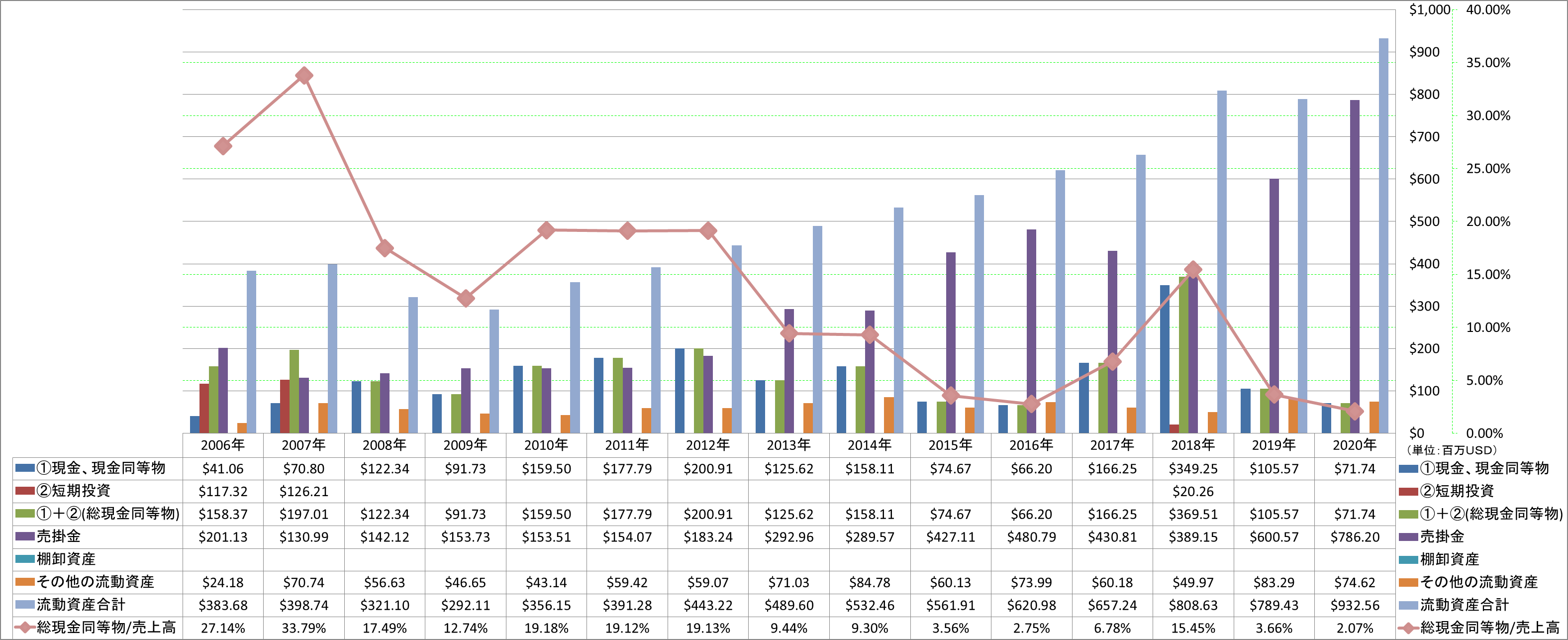Click the teal 棚卸資産 legend swatch on the left
This screenshot has height=640, width=1568.
(x=25, y=559)
